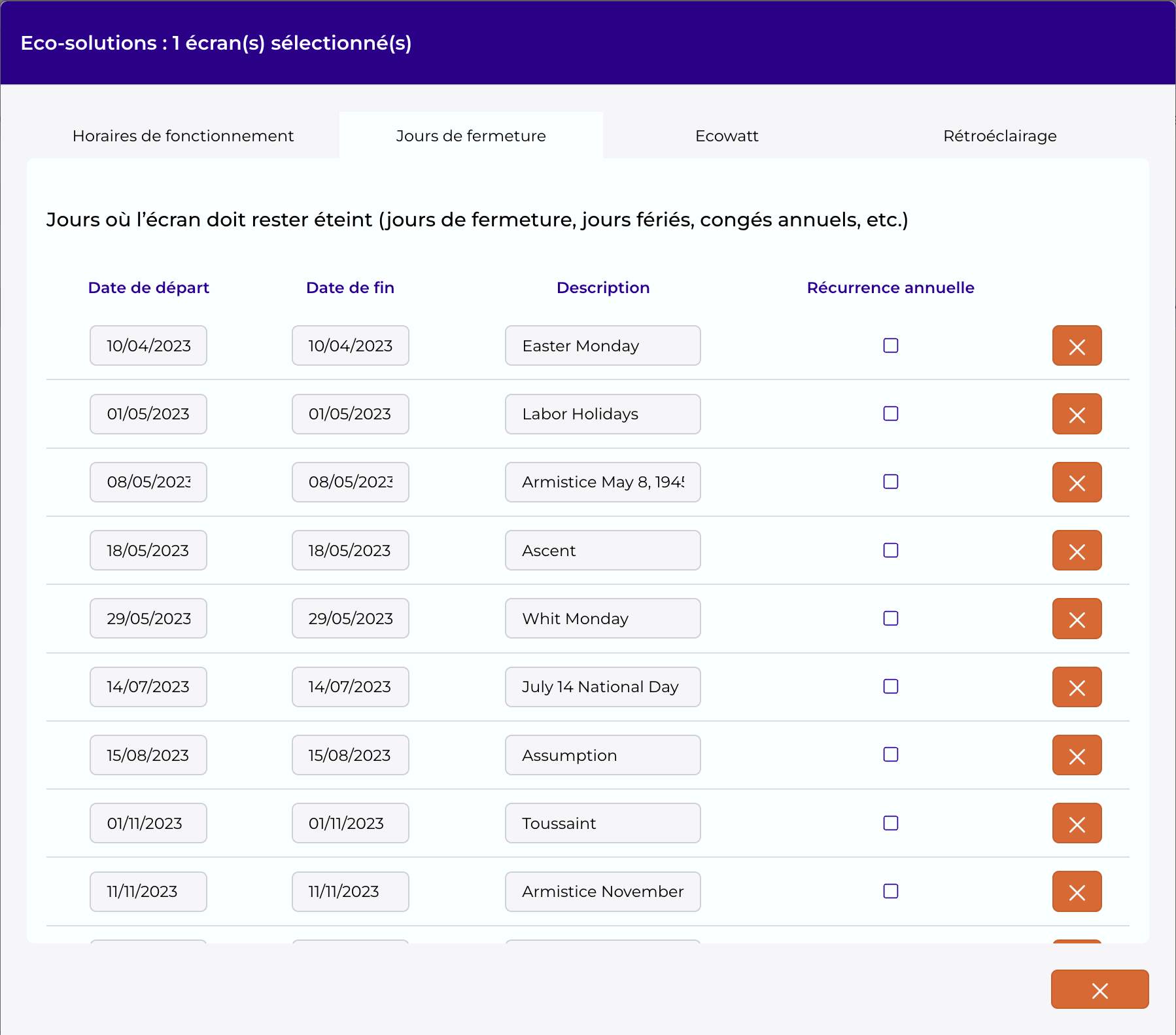
Task: Click the end date field for Toussaint
Action: point(350,823)
